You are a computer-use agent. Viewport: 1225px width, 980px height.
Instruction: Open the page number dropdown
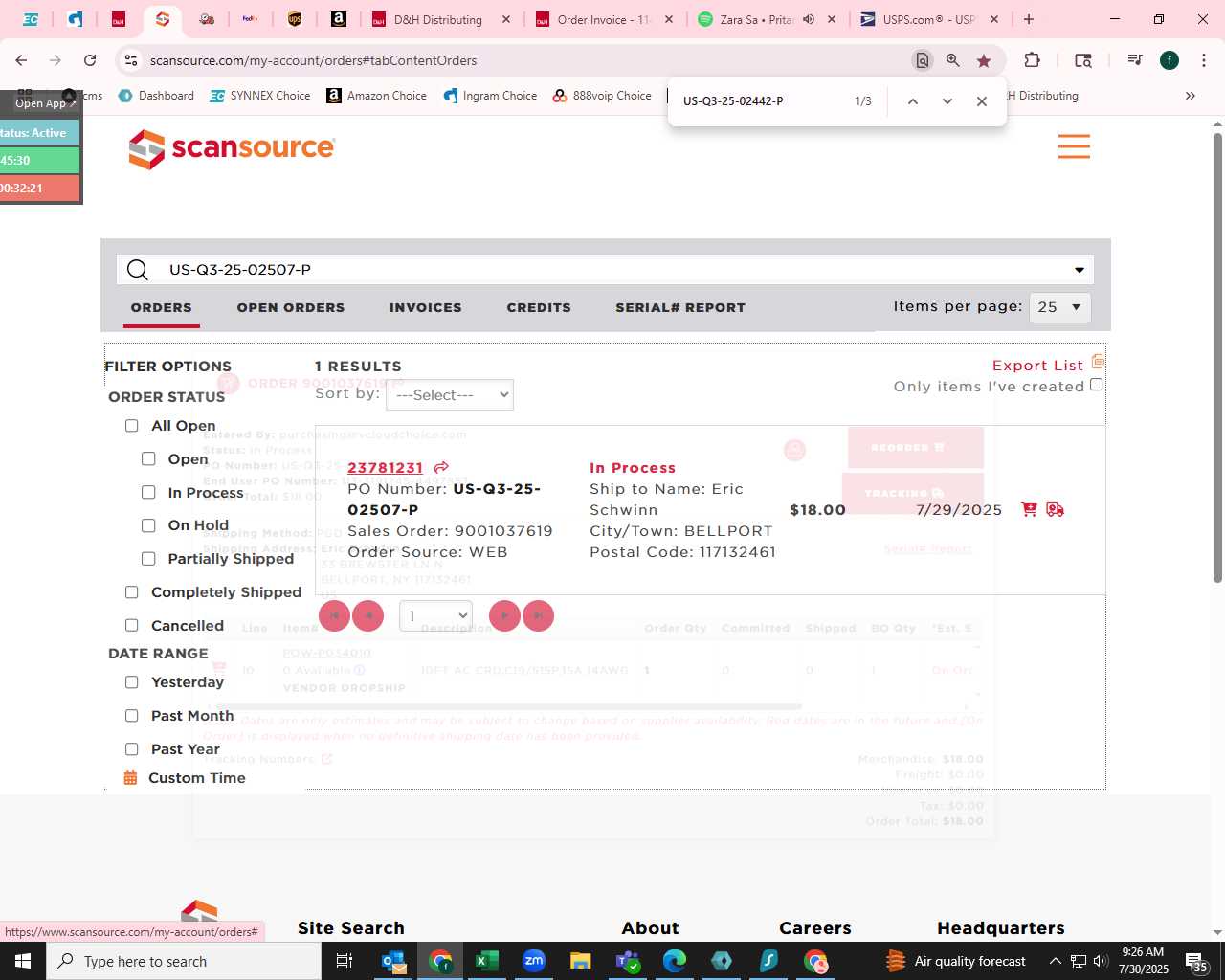point(435,615)
